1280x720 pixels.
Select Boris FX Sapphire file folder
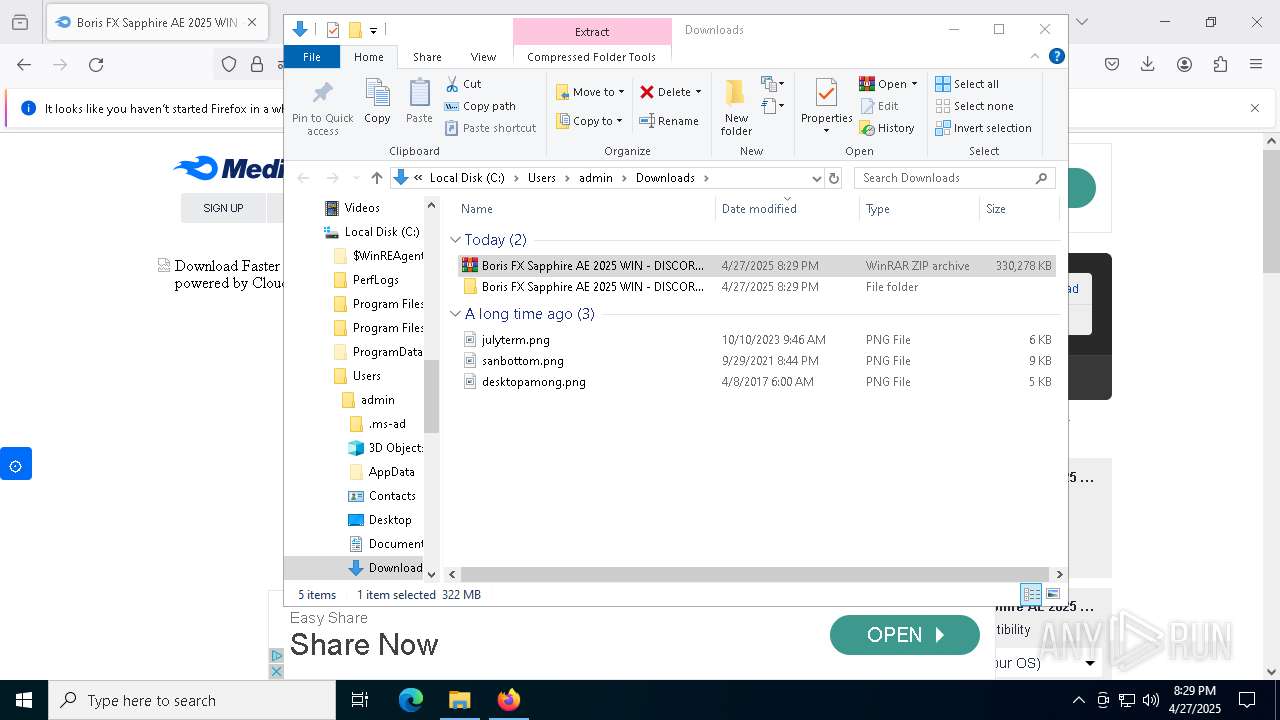click(x=757, y=287)
